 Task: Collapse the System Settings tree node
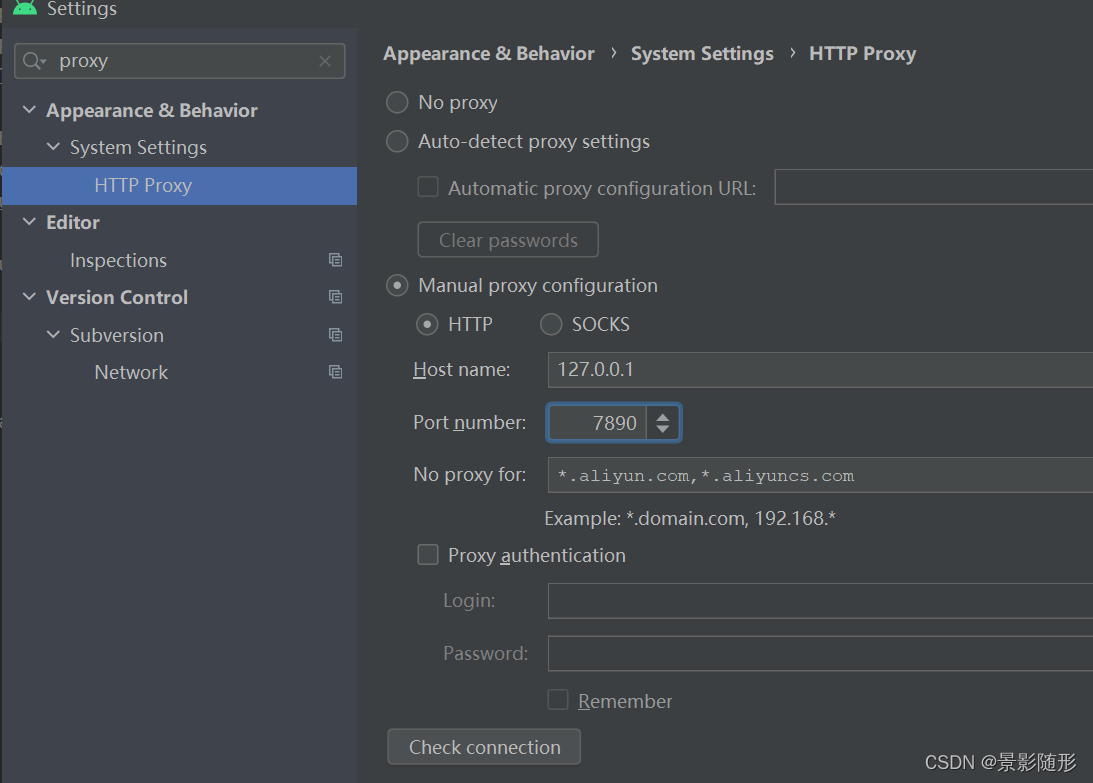(53, 146)
